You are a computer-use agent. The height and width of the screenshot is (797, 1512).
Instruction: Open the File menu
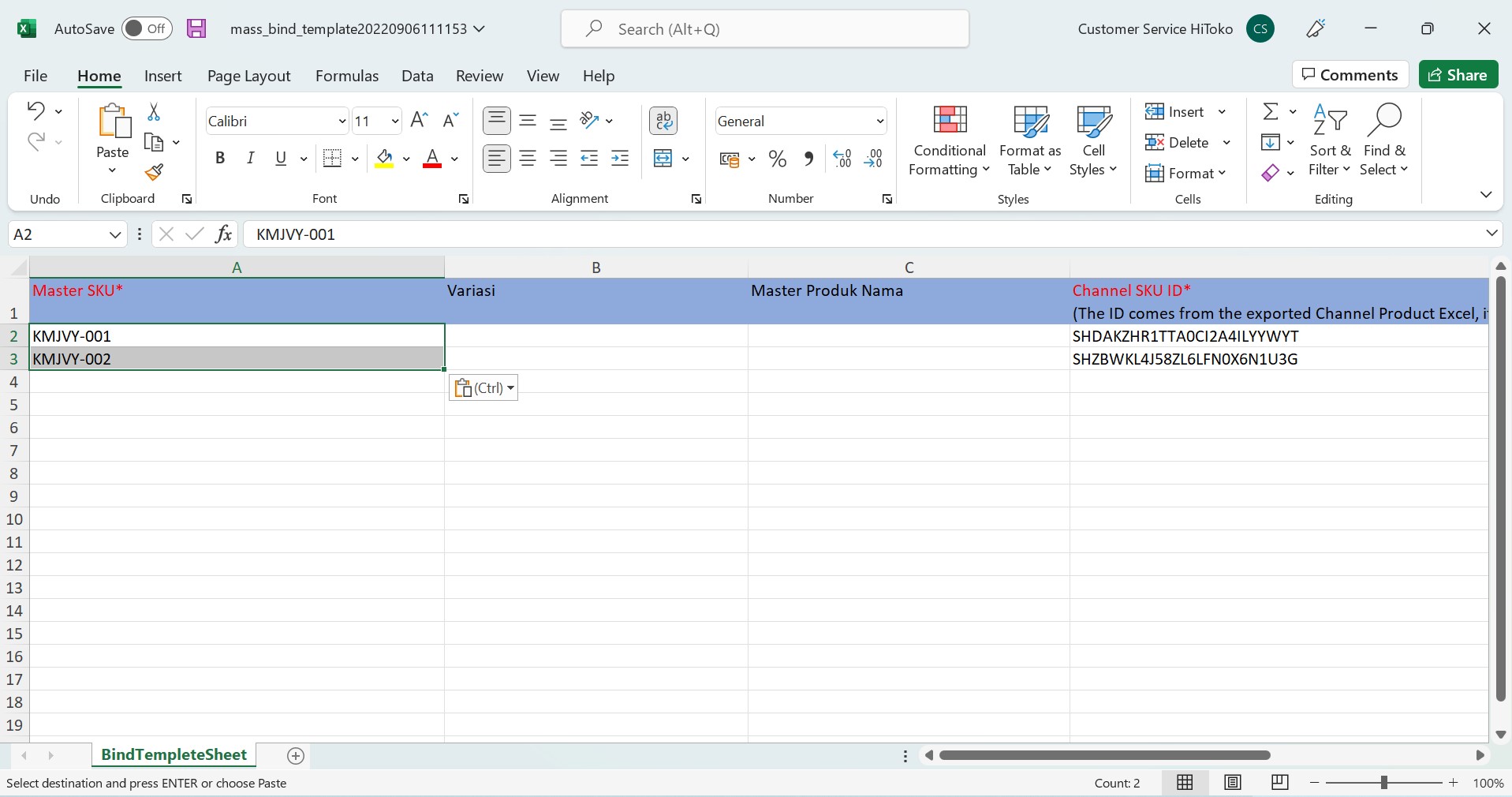click(35, 76)
